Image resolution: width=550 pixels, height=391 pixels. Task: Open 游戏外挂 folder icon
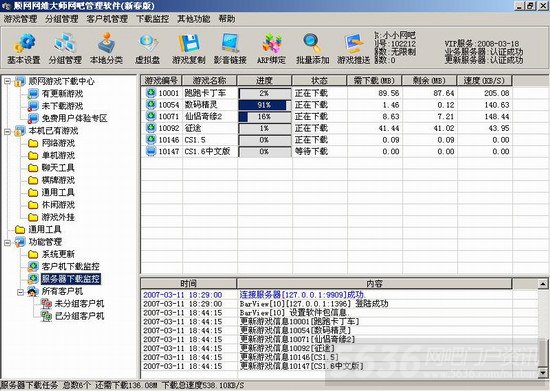(x=33, y=217)
